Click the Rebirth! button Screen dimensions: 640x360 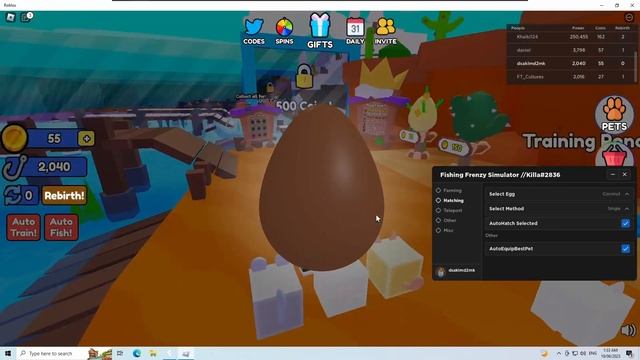[x=64, y=196]
